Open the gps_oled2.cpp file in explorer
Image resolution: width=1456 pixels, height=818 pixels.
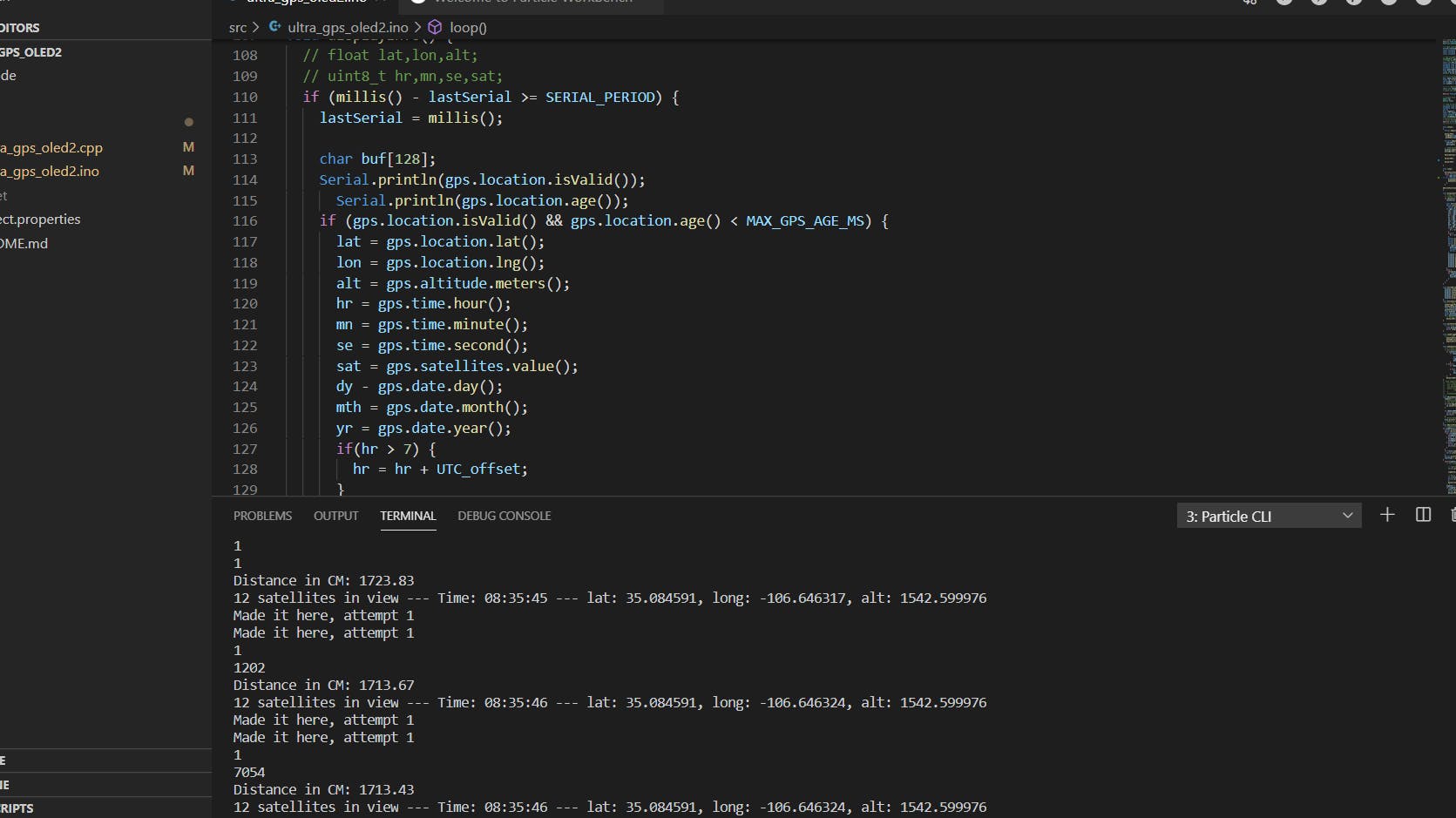tap(51, 147)
